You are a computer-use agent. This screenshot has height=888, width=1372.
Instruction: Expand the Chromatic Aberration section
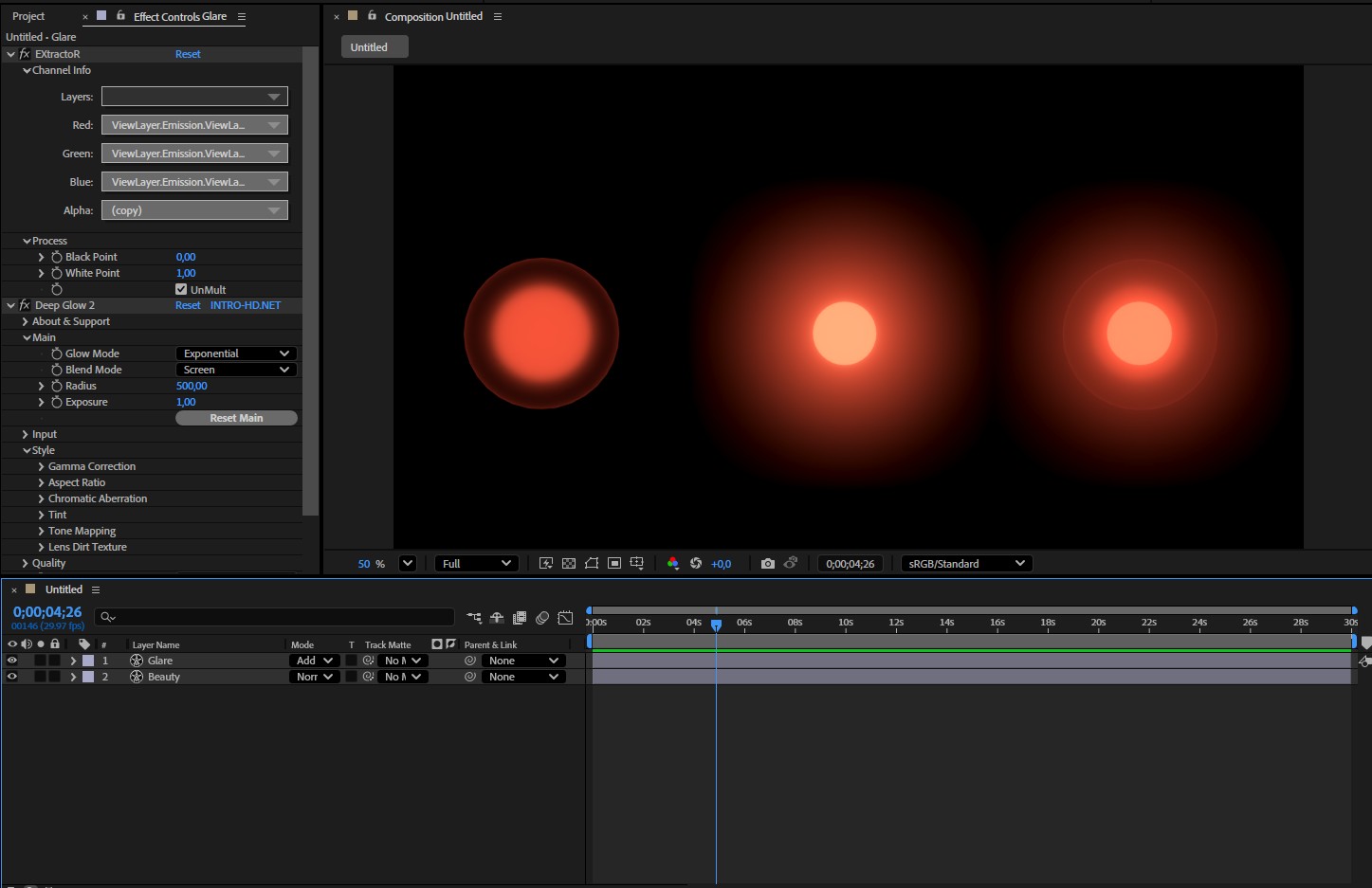click(42, 498)
